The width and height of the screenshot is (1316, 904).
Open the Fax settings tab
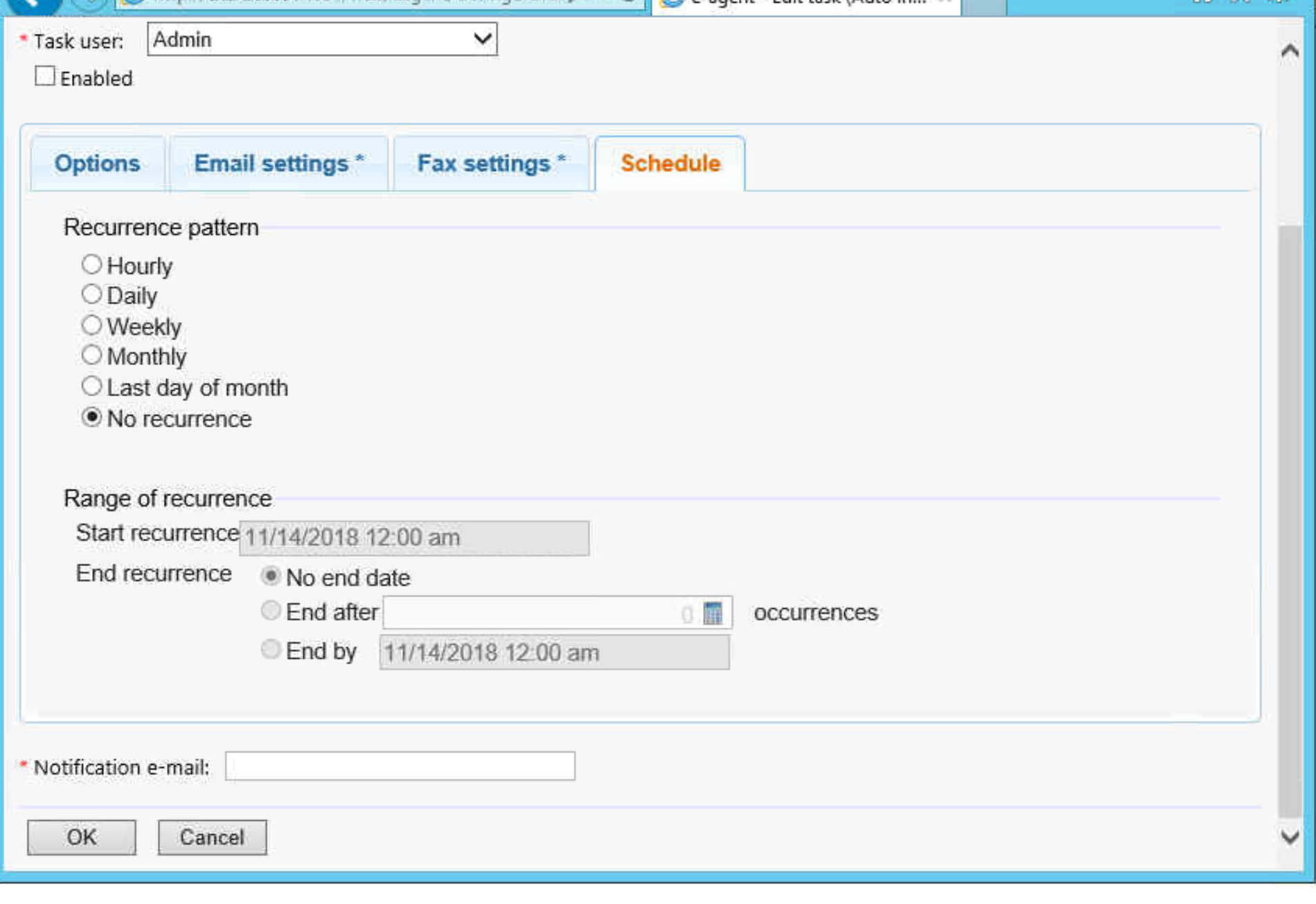pos(491,163)
